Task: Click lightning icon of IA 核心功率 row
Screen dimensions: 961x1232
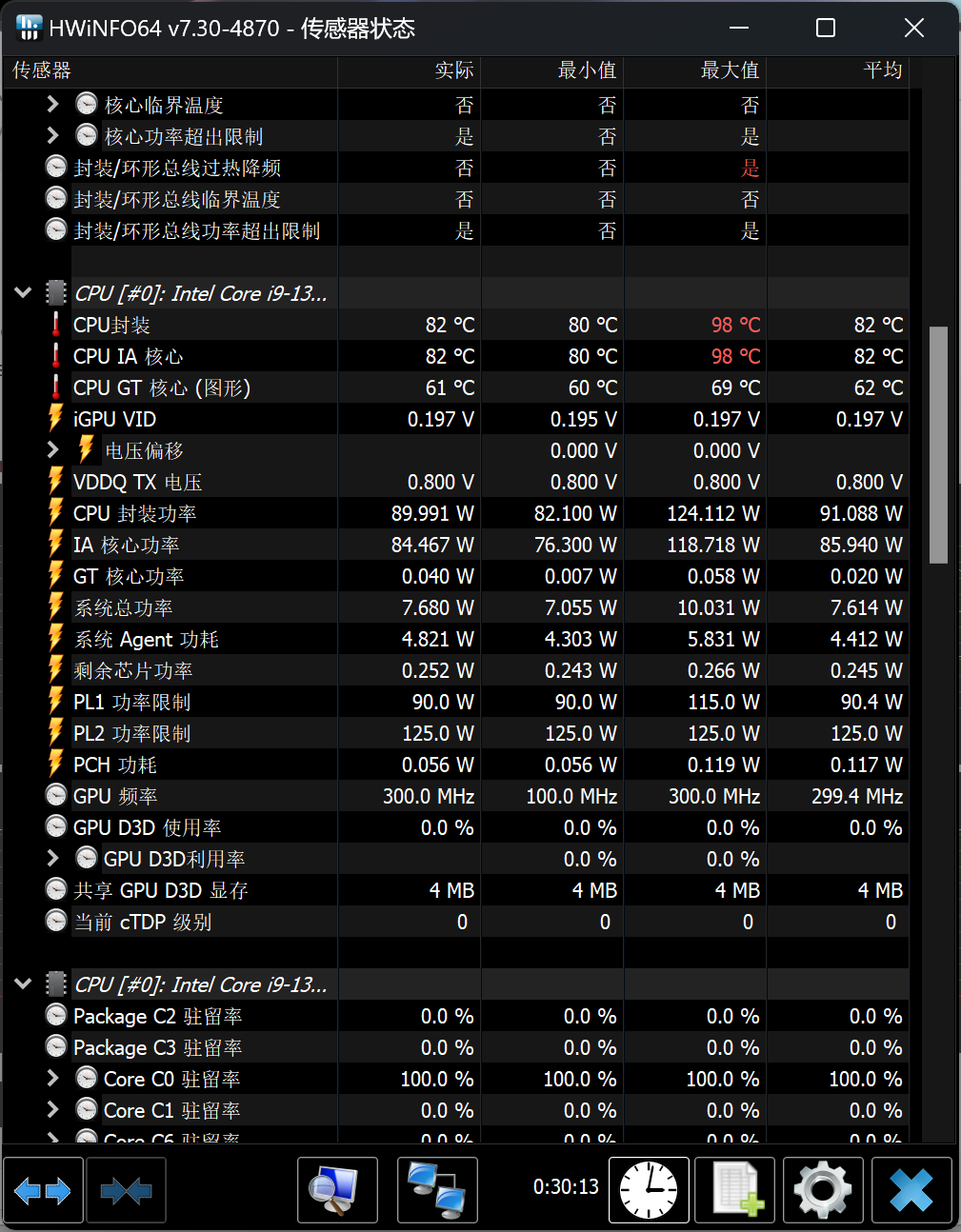Action: point(56,545)
